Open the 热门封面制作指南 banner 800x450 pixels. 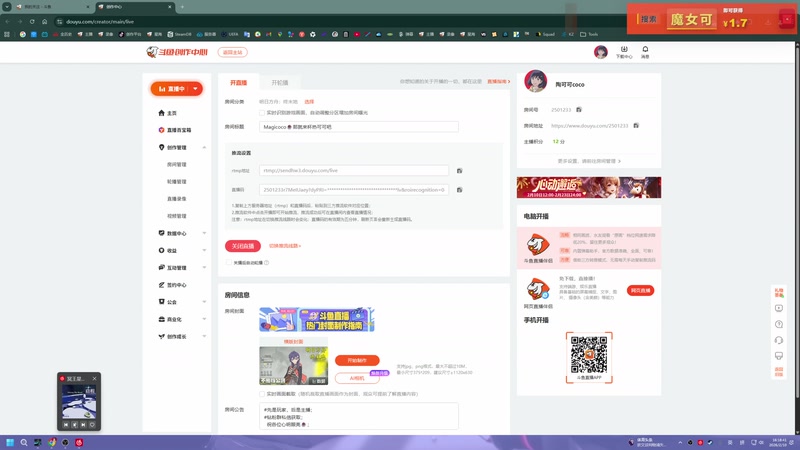coord(316,319)
